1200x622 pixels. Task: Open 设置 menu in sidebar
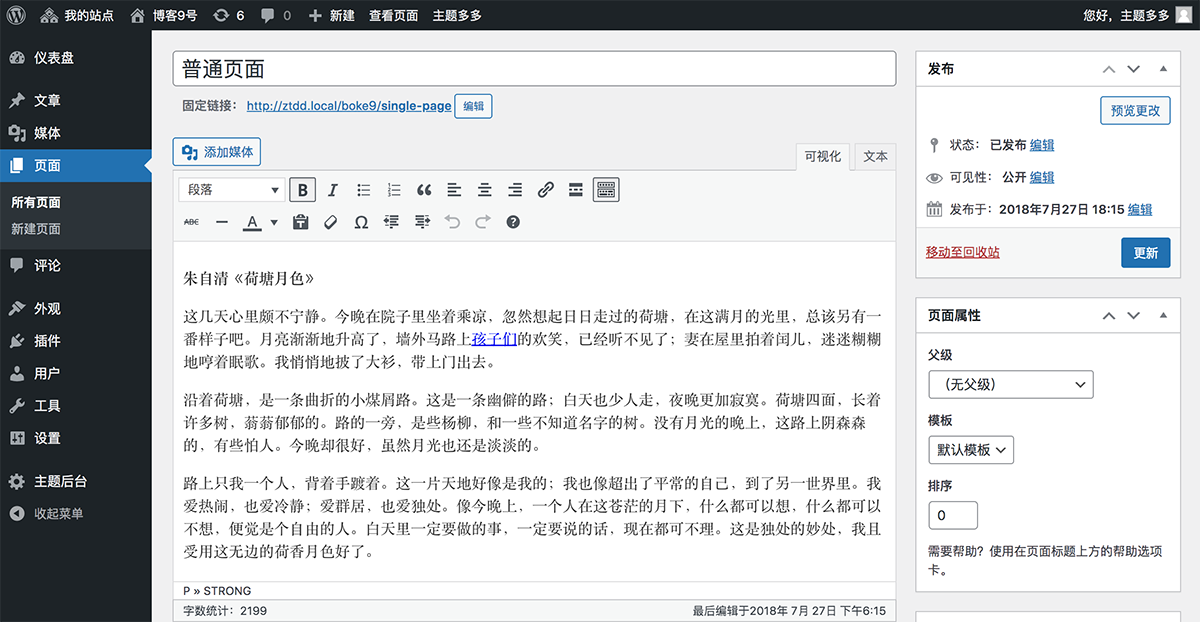[x=76, y=438]
